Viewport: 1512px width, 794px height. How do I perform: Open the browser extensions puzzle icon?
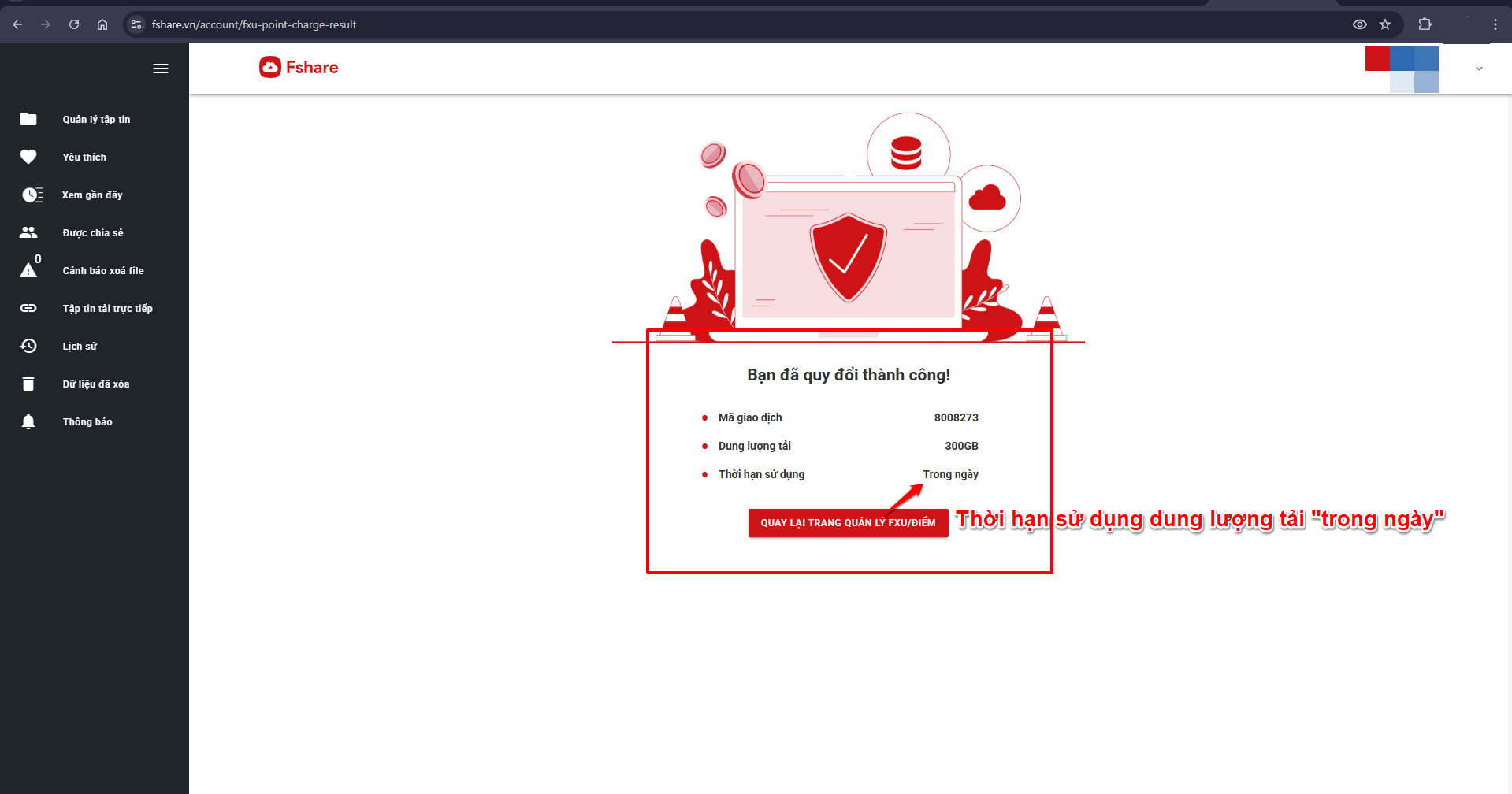click(x=1425, y=24)
